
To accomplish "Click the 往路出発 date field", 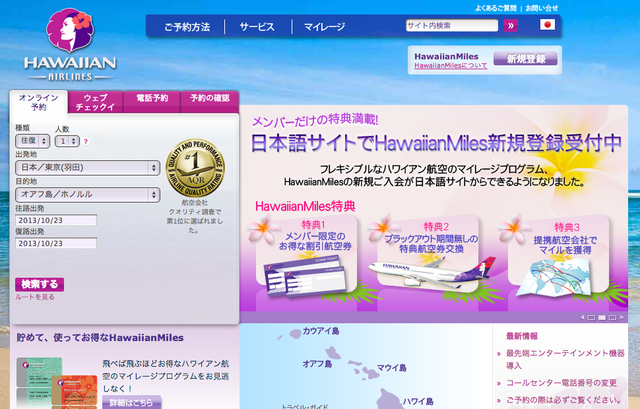I will click(x=56, y=220).
